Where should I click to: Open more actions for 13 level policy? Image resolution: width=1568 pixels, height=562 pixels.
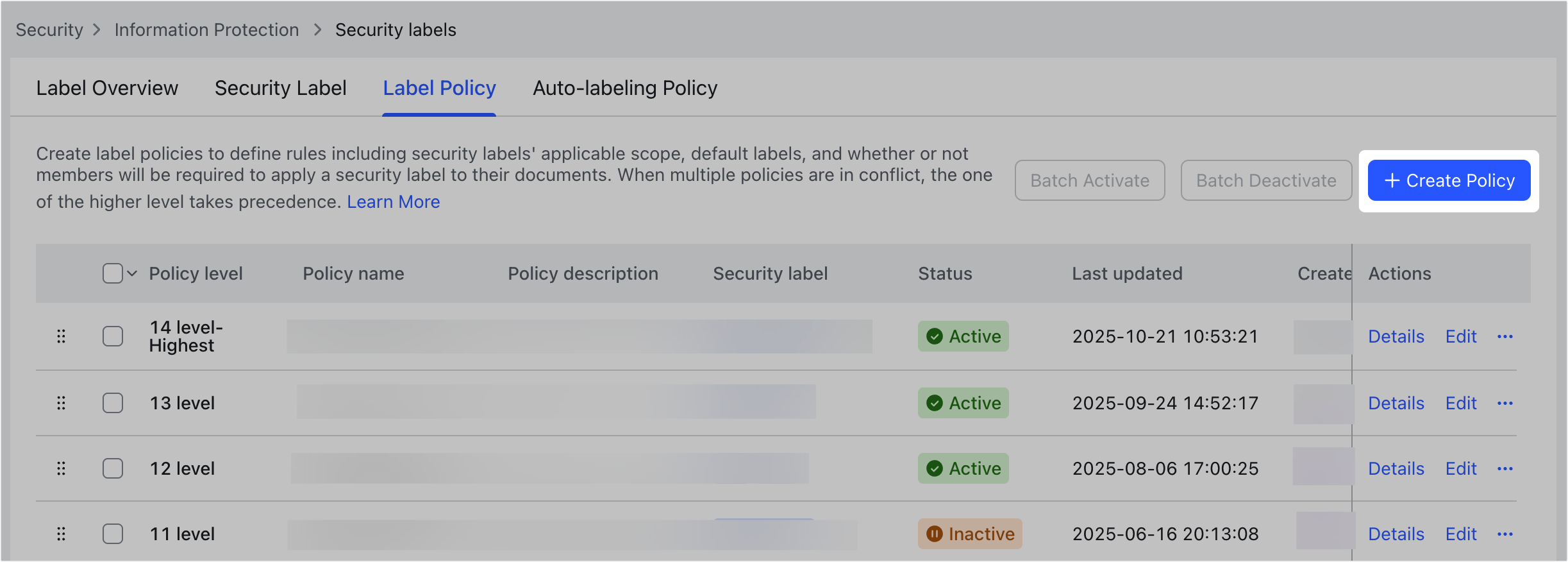tap(1505, 403)
